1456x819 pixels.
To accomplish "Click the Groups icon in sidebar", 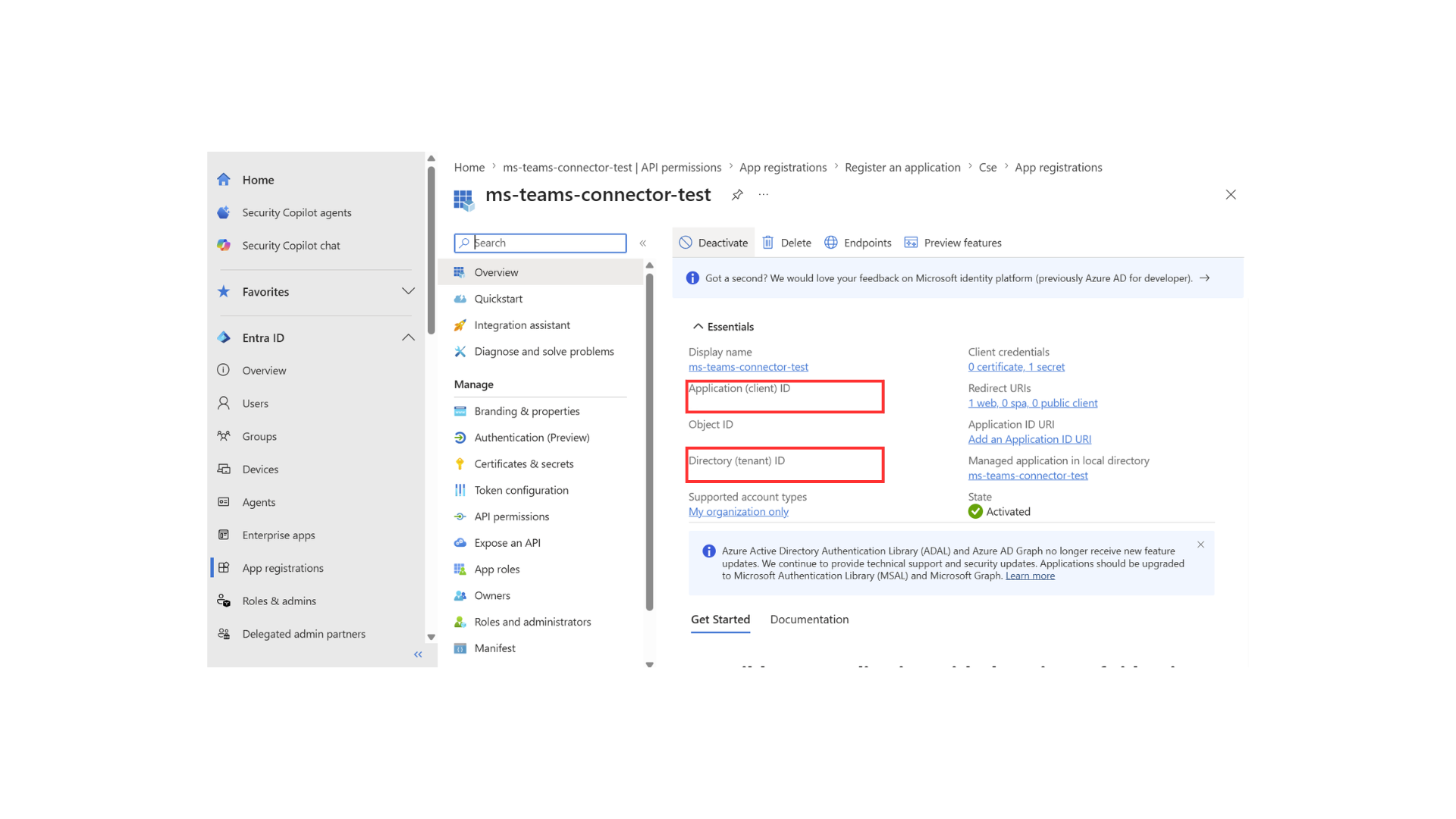I will (224, 436).
